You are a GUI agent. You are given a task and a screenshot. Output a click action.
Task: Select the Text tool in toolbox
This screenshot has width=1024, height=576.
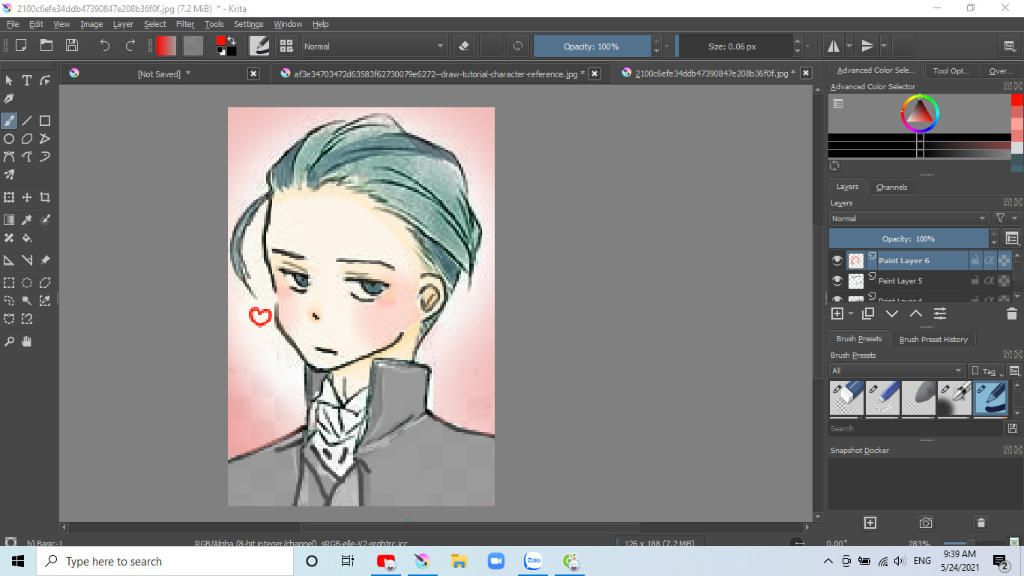point(27,81)
